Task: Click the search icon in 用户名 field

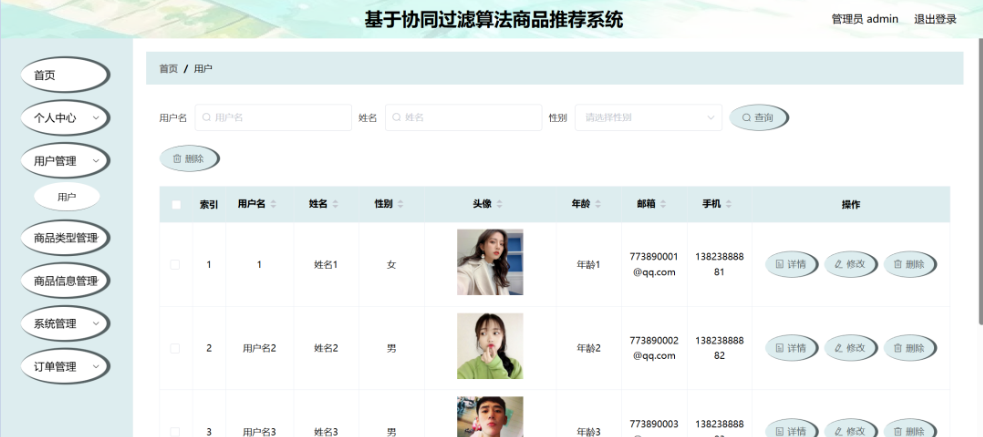Action: pos(206,117)
